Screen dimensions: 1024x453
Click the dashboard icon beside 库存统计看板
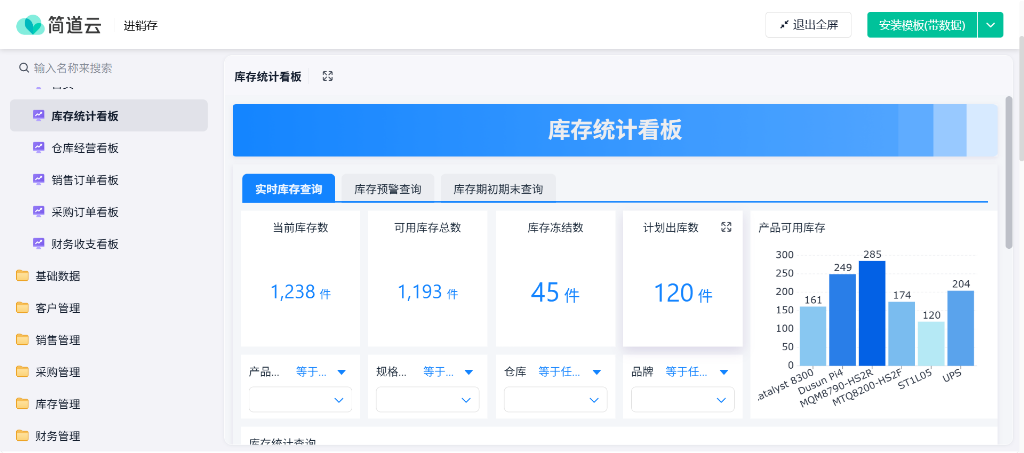click(39, 116)
